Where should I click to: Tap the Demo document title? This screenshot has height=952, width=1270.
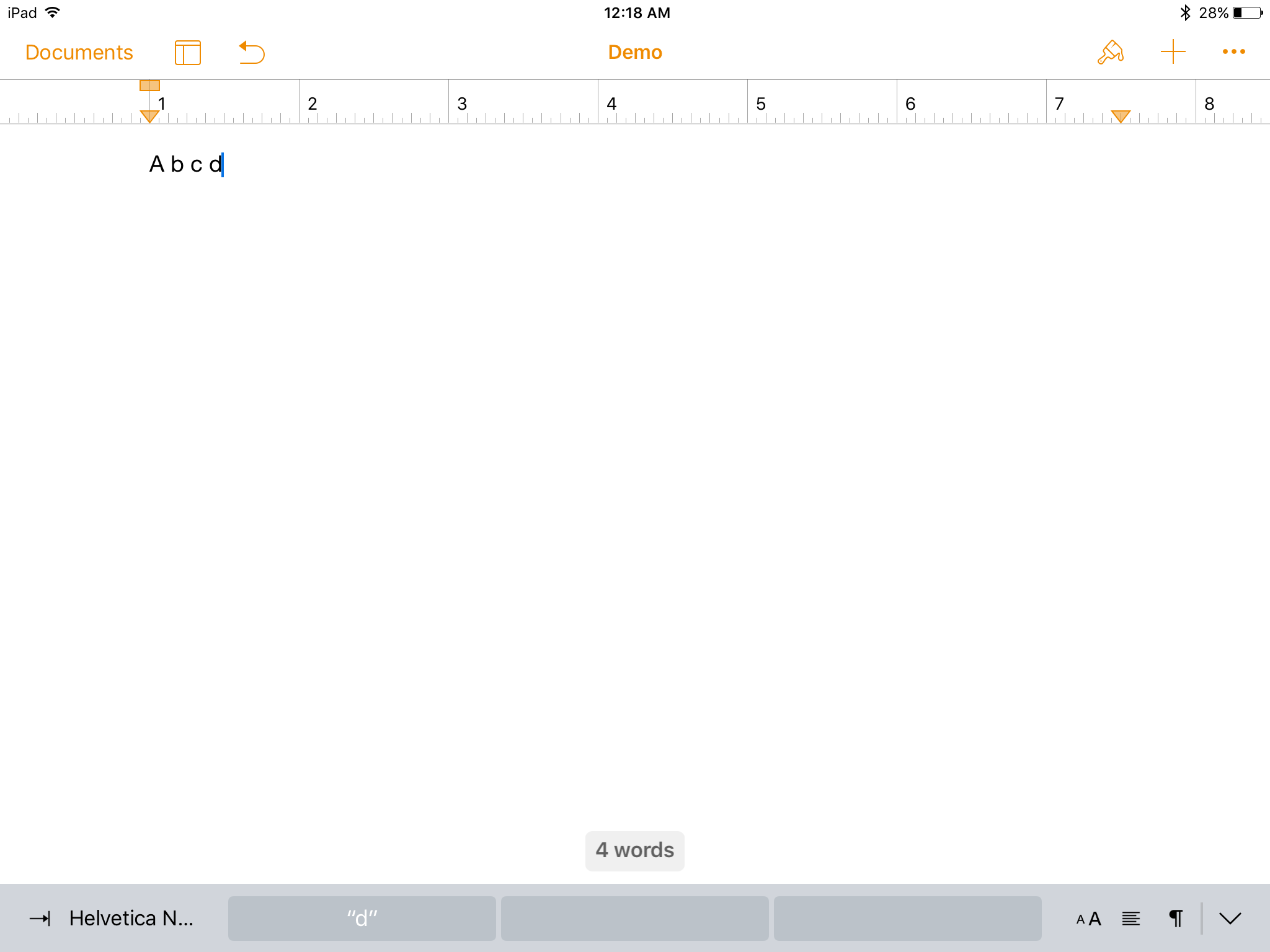click(x=635, y=53)
